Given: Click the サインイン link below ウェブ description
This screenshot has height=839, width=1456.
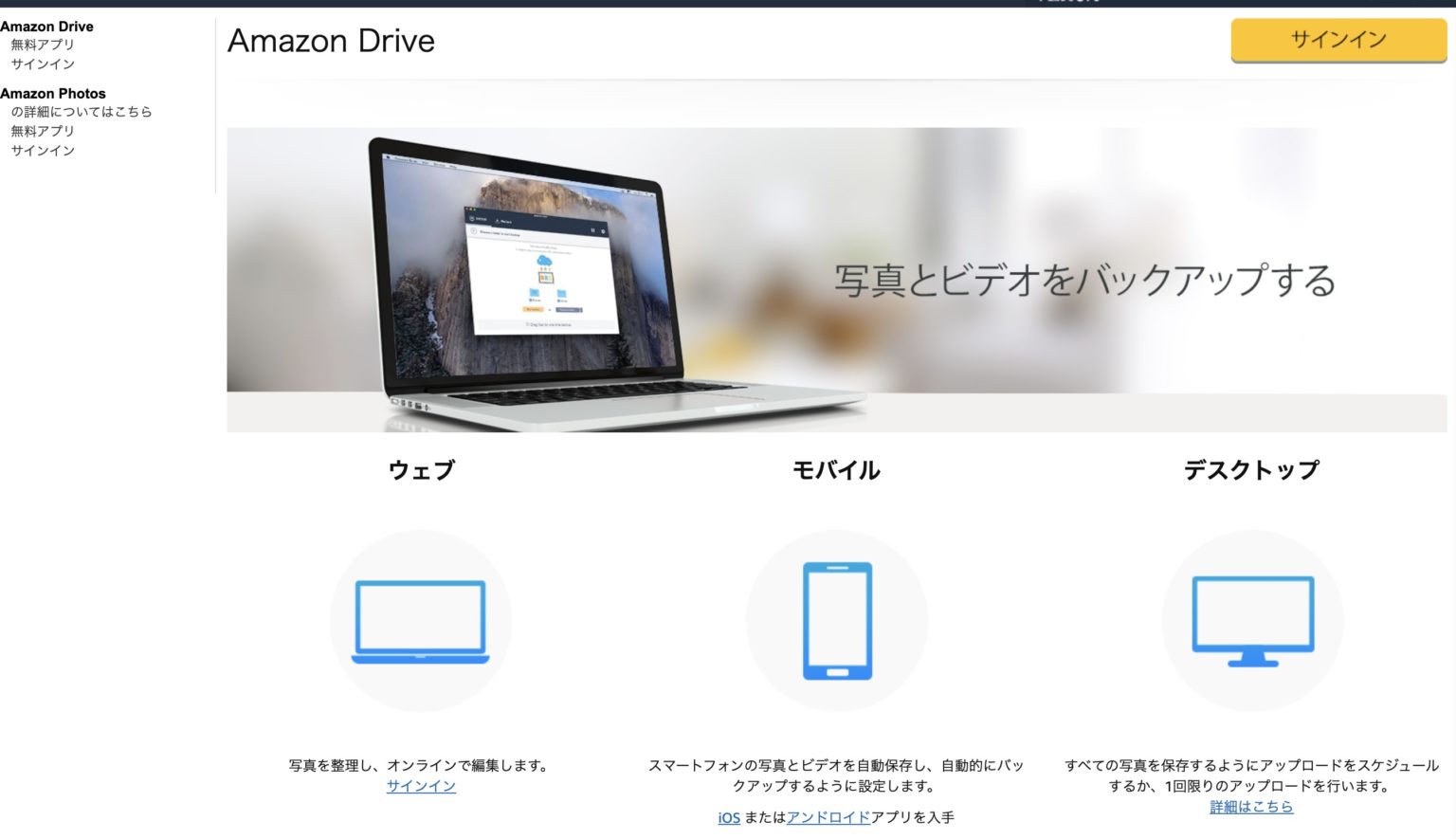Looking at the screenshot, I should pos(420,785).
